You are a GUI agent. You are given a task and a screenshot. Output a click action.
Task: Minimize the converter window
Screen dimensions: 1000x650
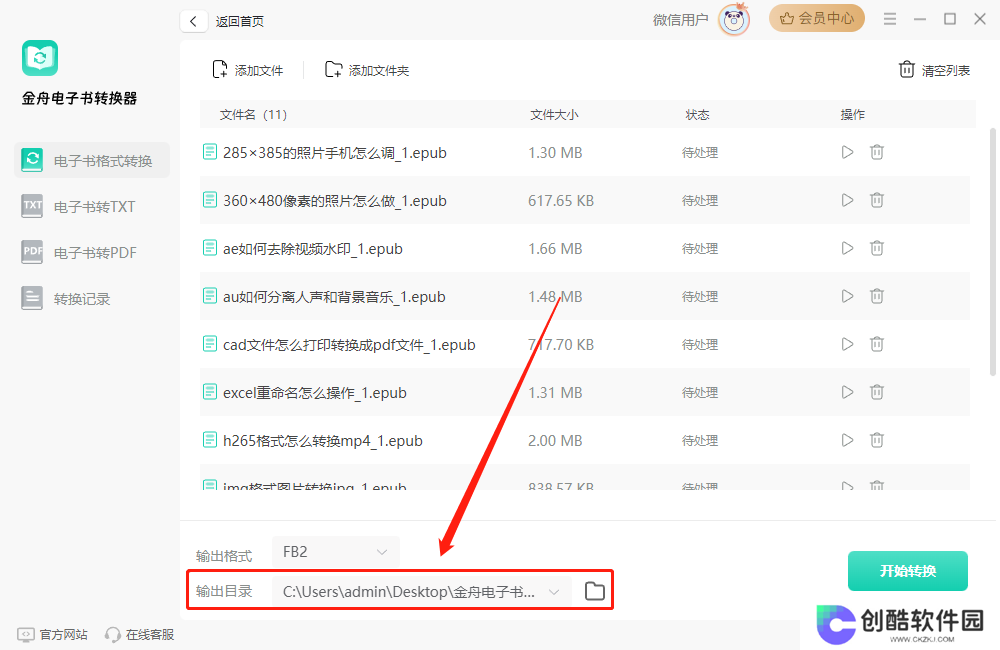(920, 19)
